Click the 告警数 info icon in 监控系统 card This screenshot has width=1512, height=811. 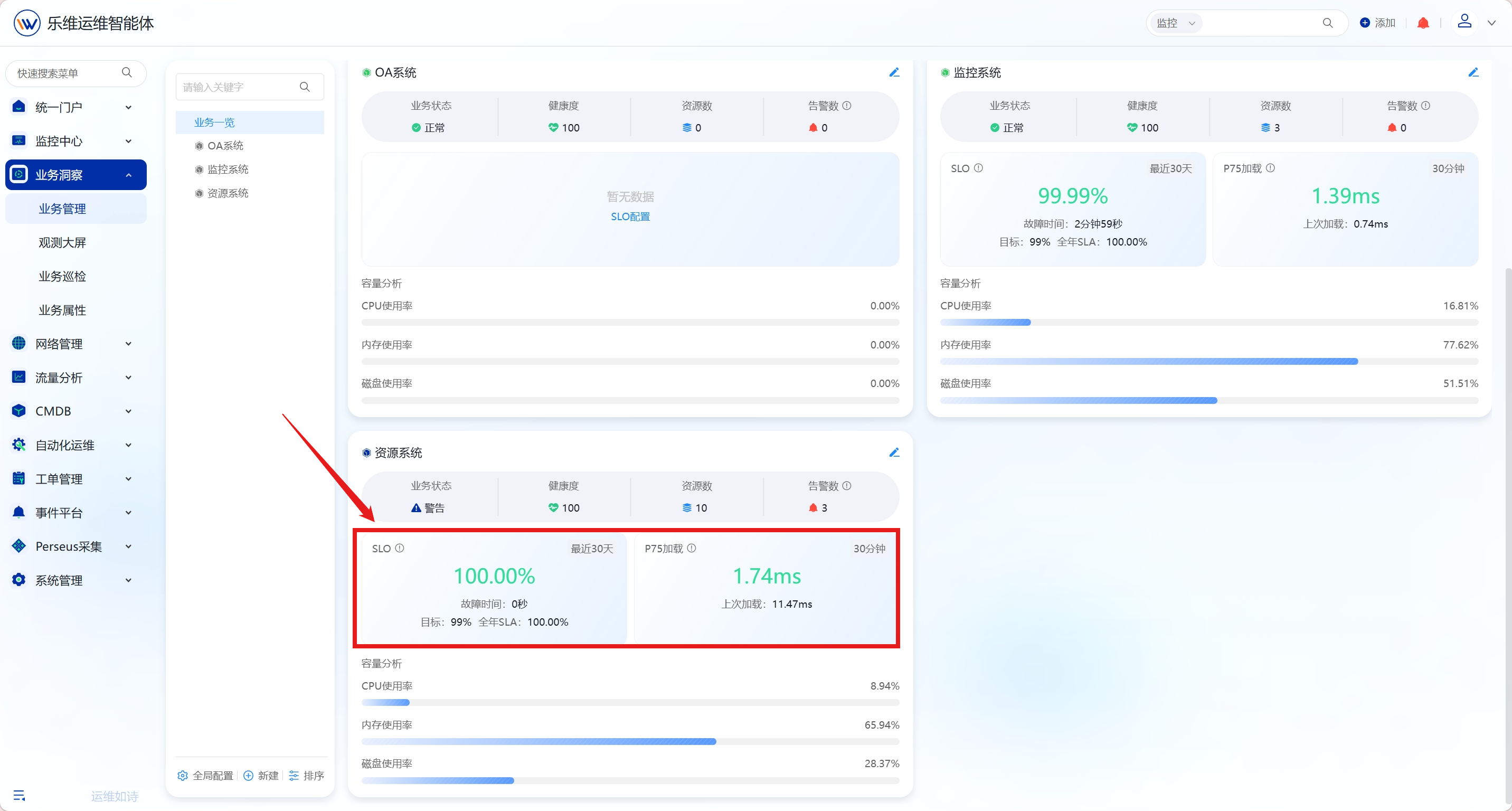pos(1426,106)
